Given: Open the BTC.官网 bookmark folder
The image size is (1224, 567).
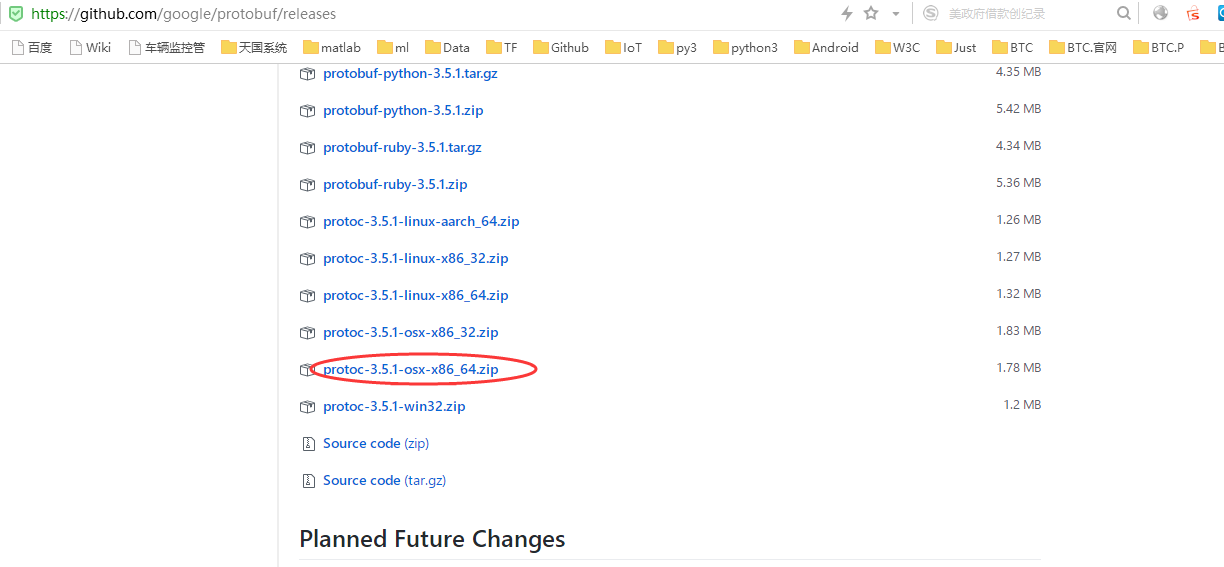Looking at the screenshot, I should (x=1083, y=47).
